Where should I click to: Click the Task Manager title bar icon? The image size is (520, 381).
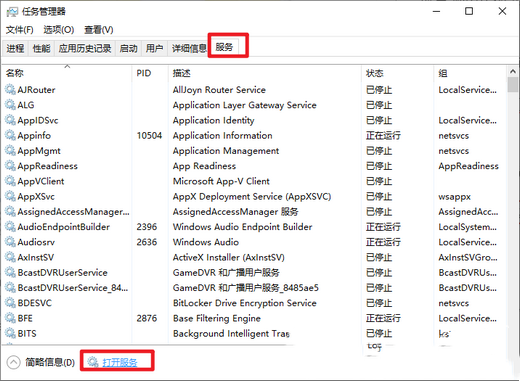(12, 12)
